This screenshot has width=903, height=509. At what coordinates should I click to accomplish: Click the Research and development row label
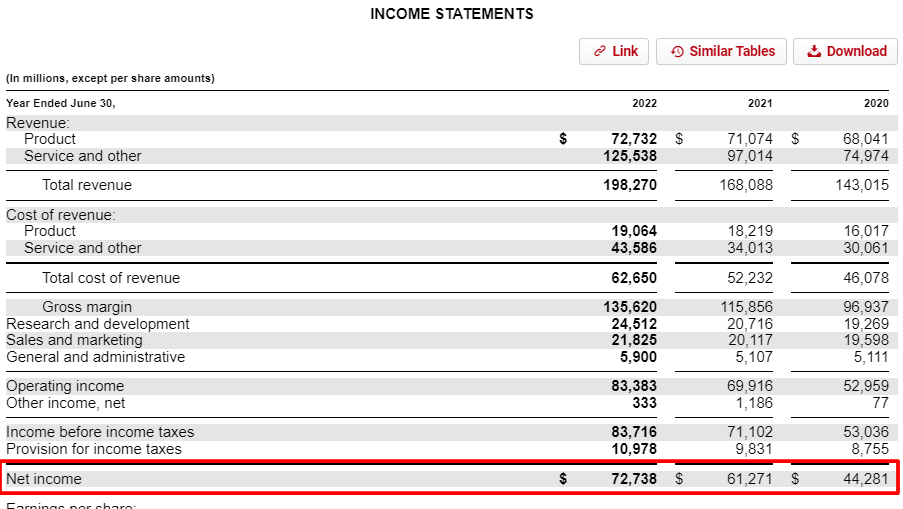(98, 324)
